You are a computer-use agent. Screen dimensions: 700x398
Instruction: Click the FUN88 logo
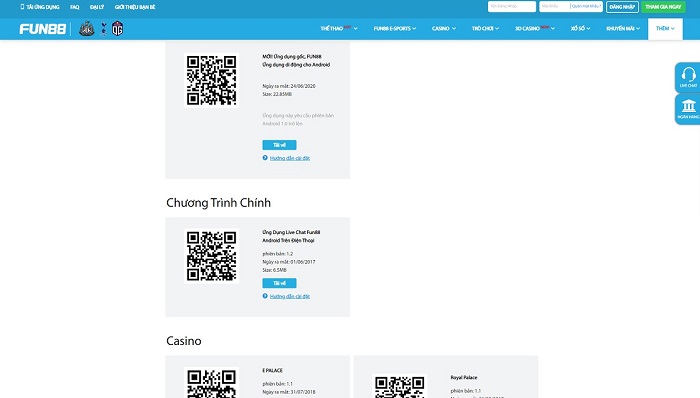click(x=42, y=29)
